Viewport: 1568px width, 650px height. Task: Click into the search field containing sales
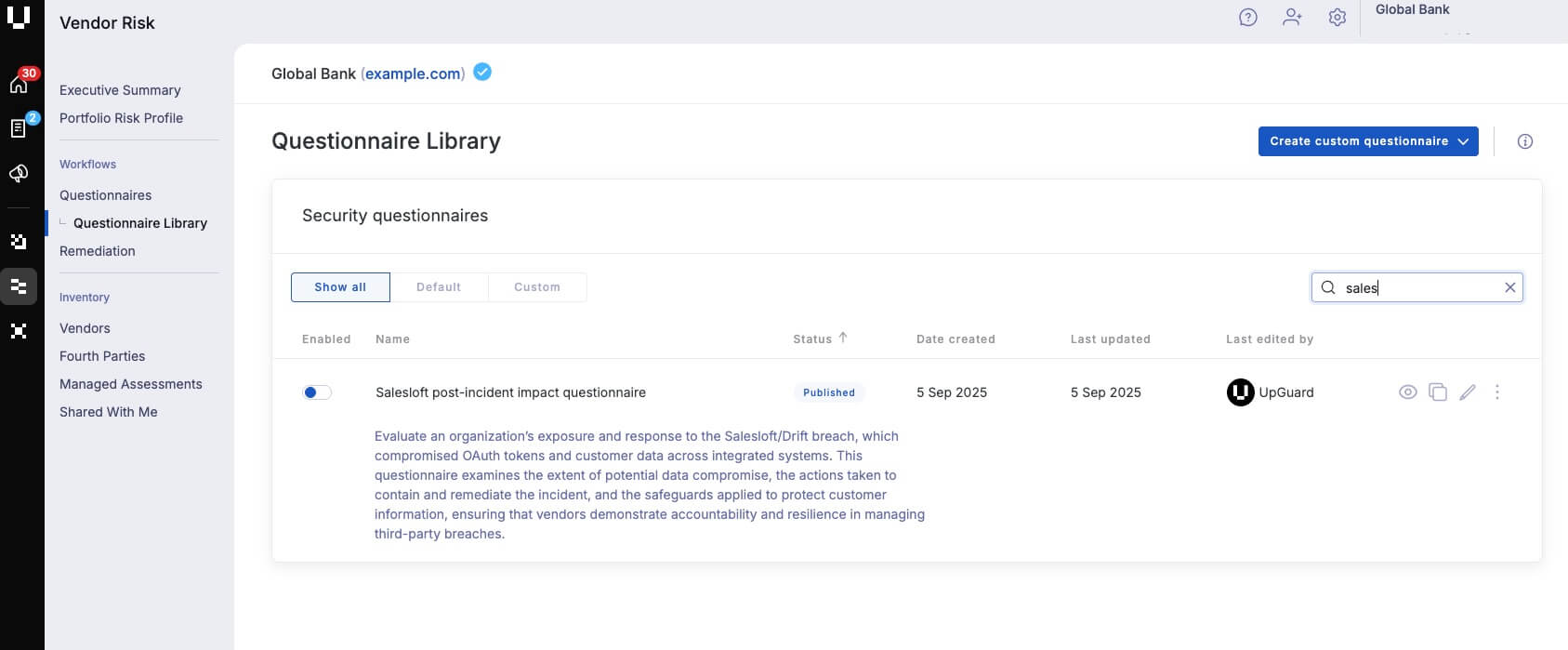[1416, 287]
